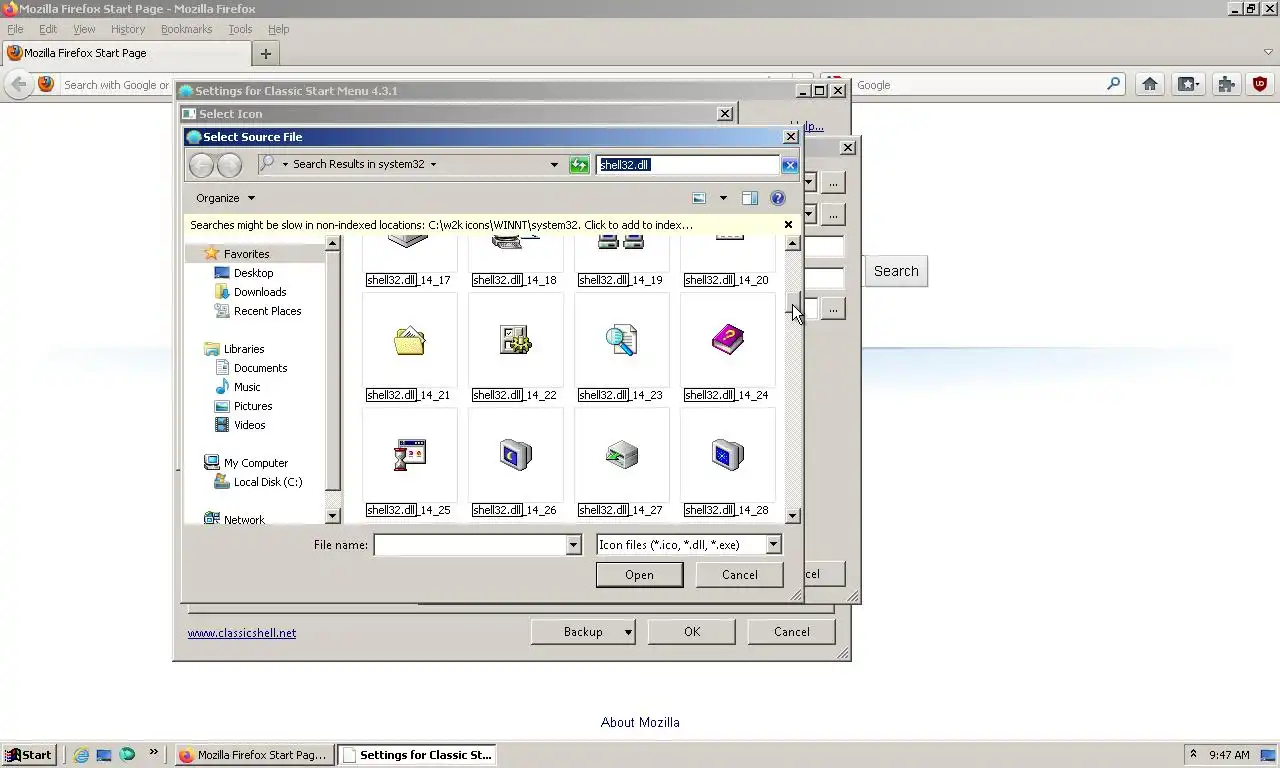Open the www.classicshell.net link
The height and width of the screenshot is (768, 1280).
242,633
